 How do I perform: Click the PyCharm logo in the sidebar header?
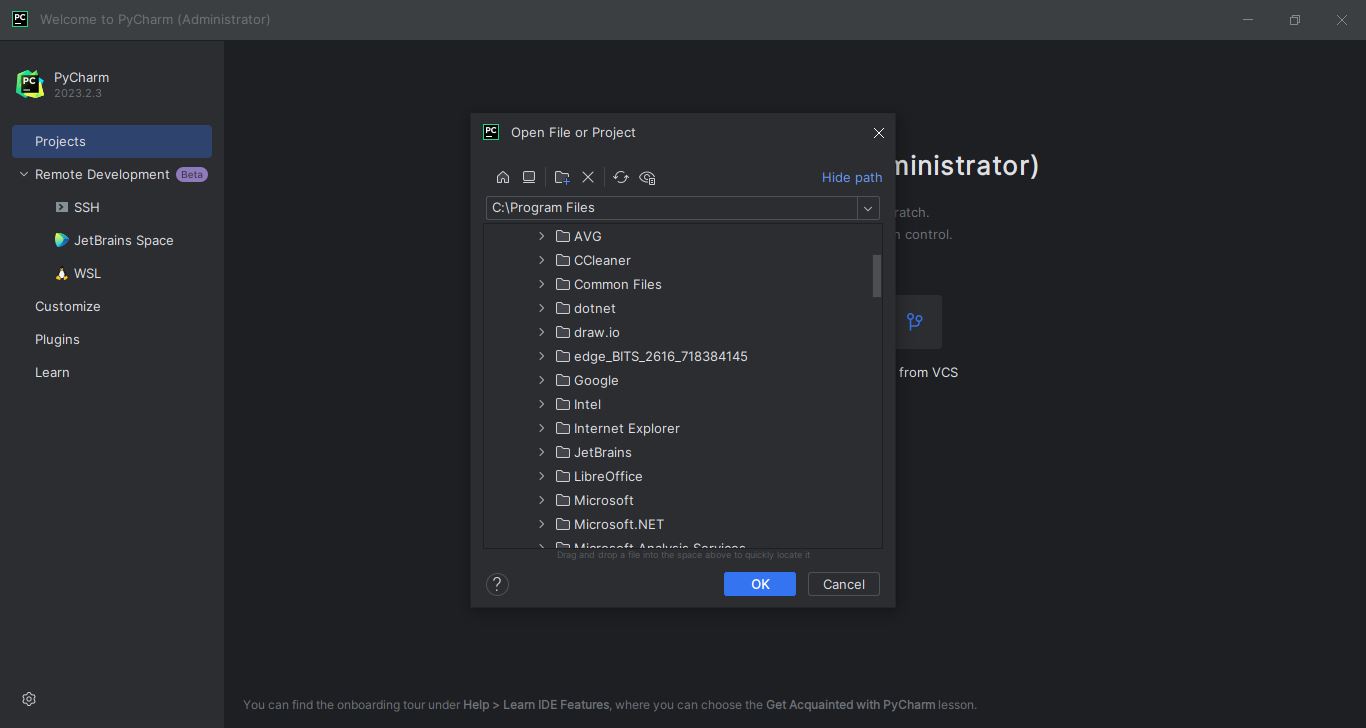[x=30, y=84]
